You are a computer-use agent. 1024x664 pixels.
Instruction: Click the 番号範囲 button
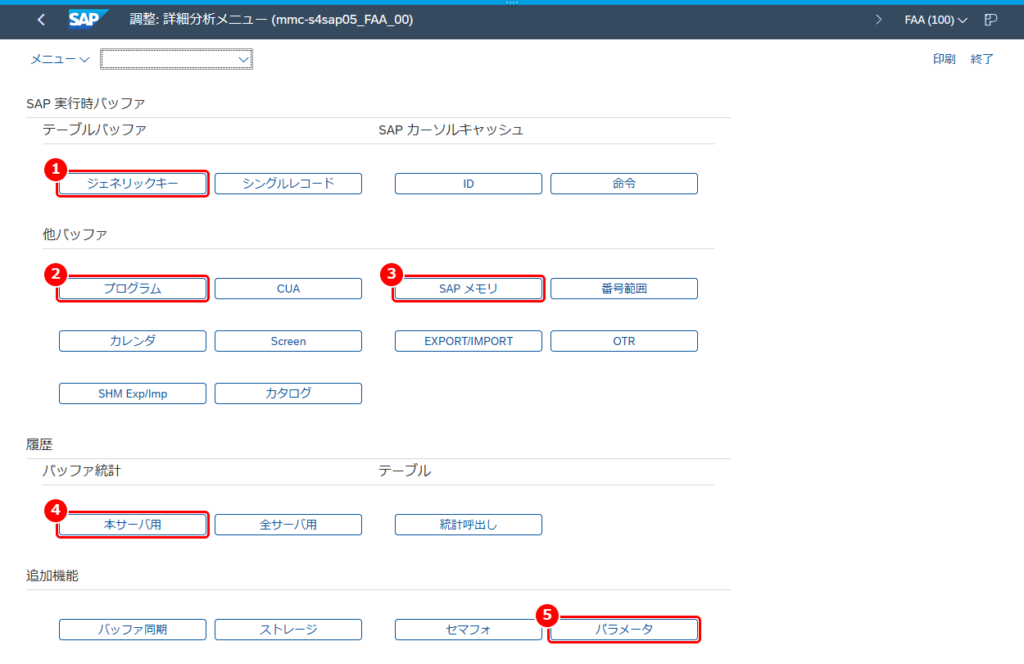click(x=624, y=289)
